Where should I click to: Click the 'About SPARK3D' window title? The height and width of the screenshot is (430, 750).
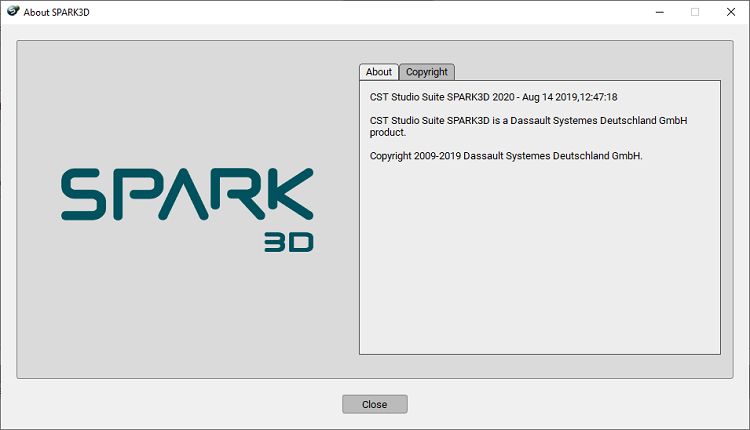[56, 12]
